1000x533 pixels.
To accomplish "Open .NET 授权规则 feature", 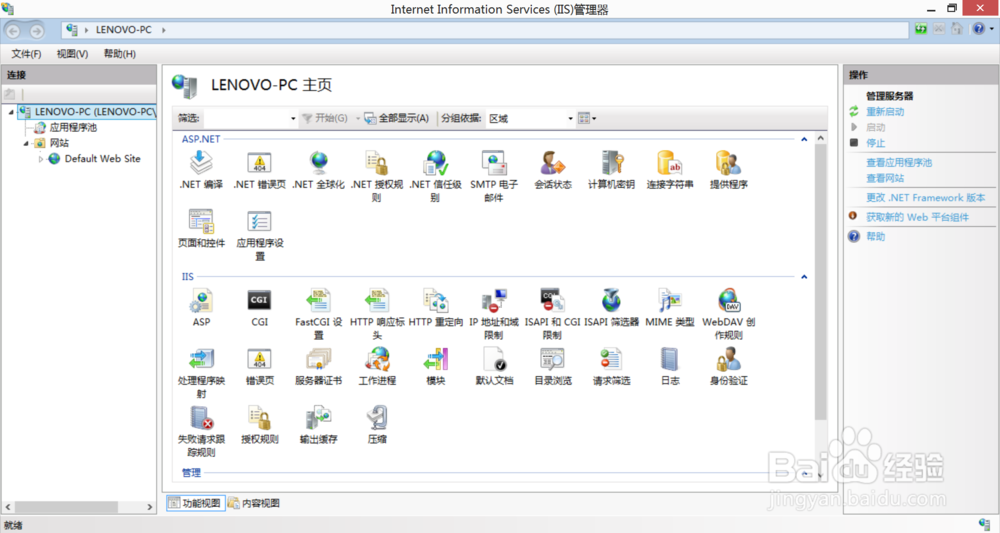I will point(377,177).
